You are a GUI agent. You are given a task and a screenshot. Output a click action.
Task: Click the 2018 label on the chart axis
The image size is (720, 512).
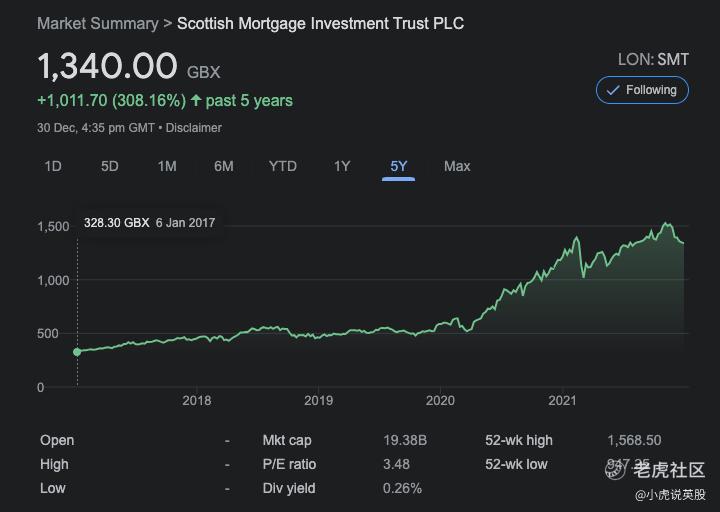[197, 400]
